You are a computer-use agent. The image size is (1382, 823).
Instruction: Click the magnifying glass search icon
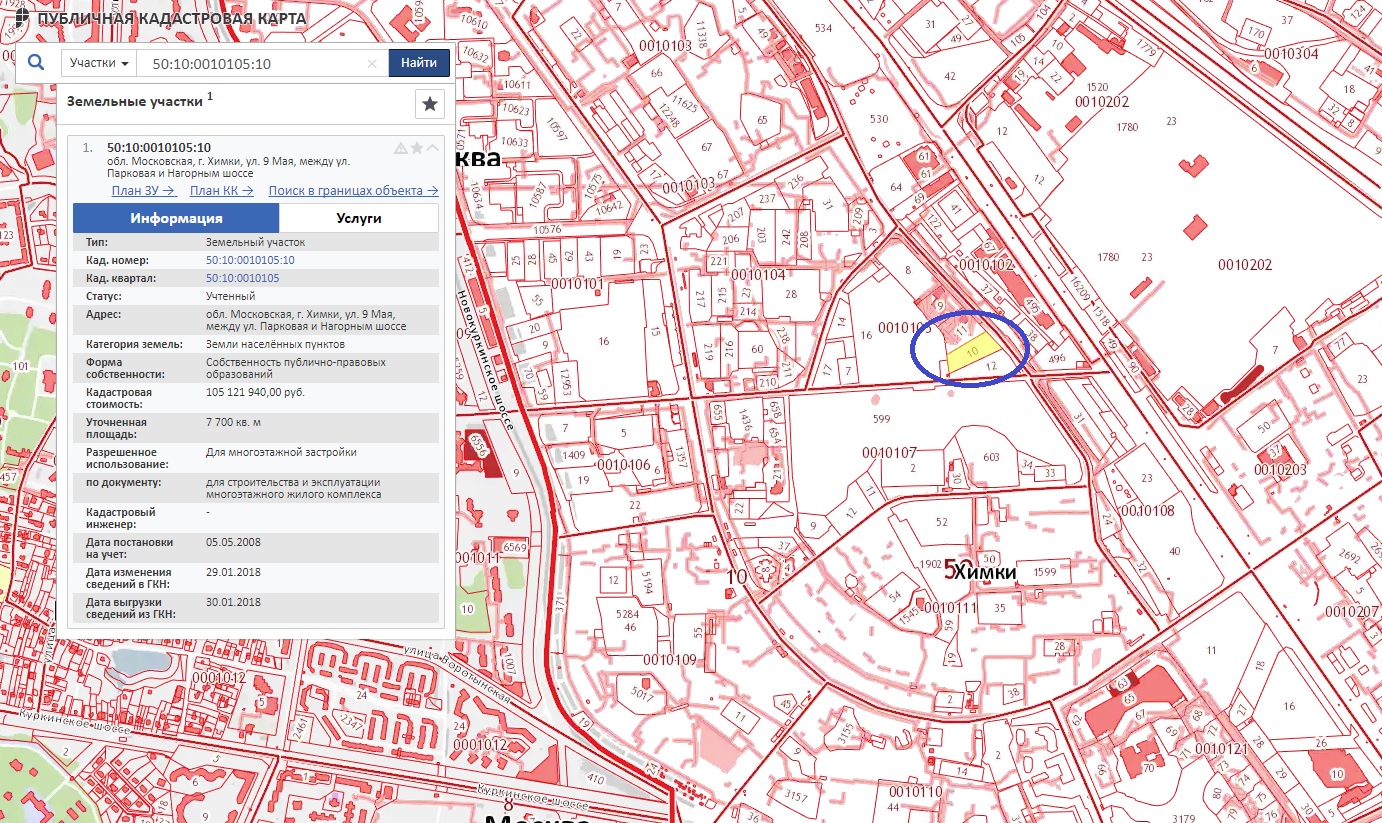(x=36, y=63)
